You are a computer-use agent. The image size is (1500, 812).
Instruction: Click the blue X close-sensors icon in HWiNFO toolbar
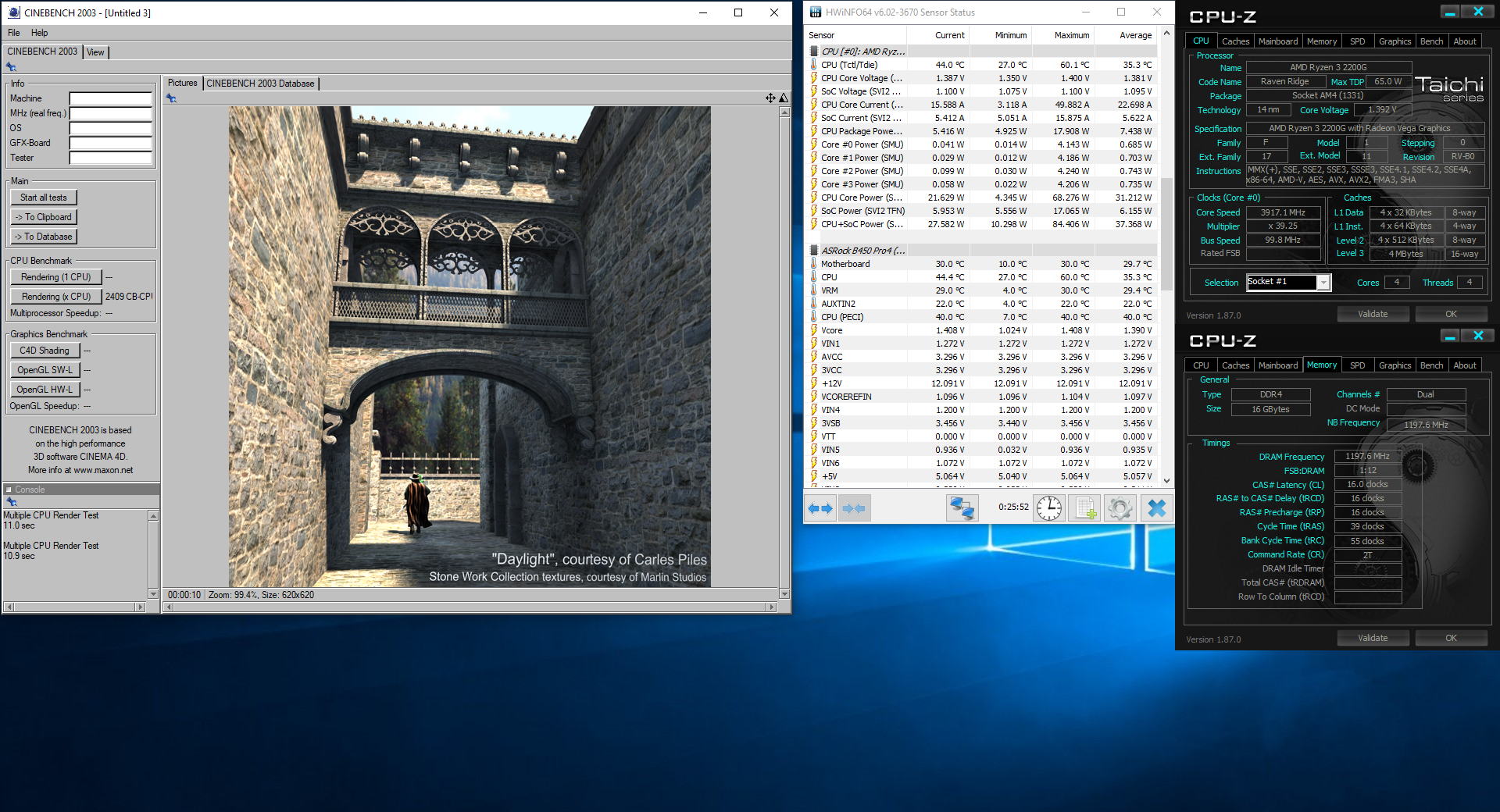click(x=1157, y=508)
